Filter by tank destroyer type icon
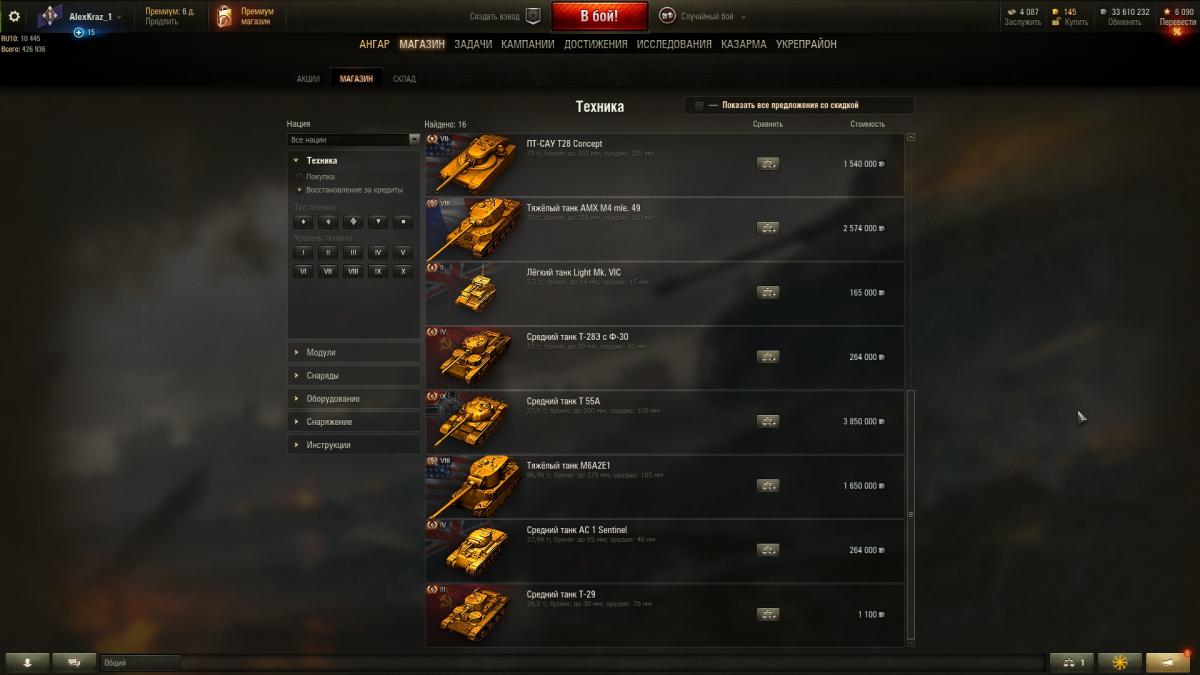1200x675 pixels. click(379, 222)
